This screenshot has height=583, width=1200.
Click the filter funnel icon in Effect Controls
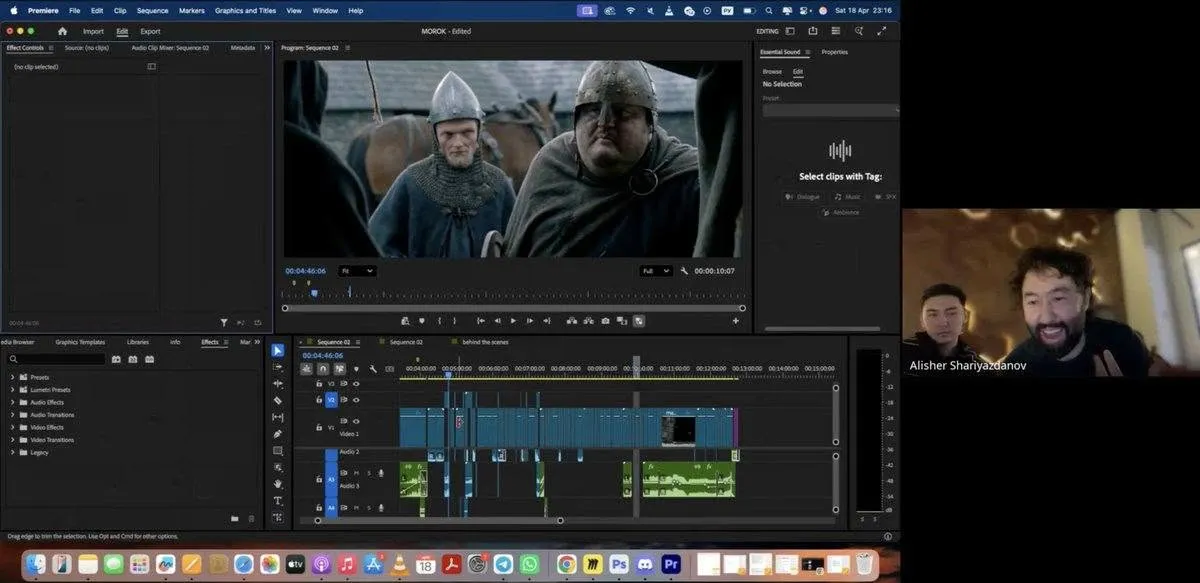[x=224, y=323]
